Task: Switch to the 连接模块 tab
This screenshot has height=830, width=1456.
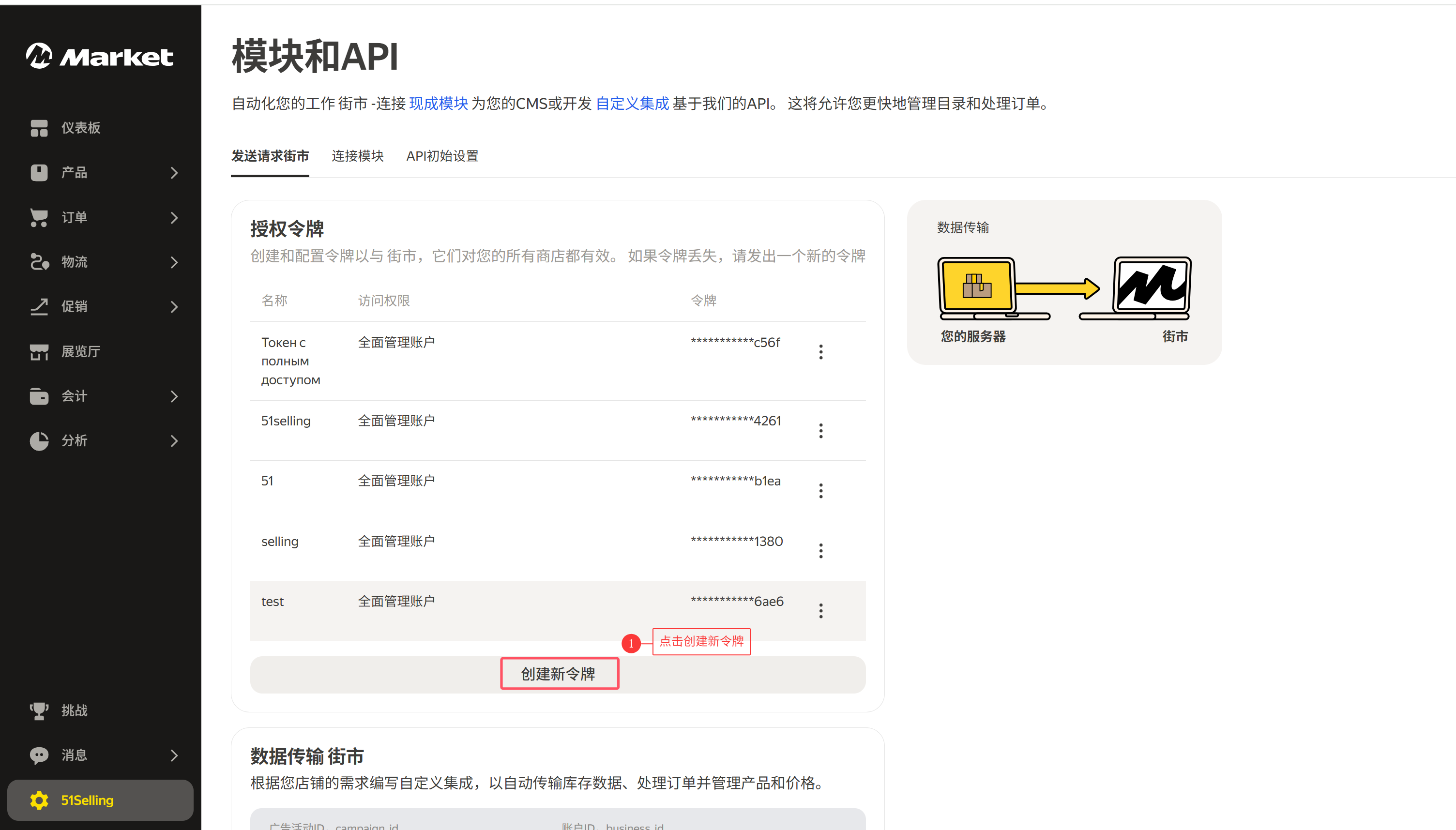Action: (357, 156)
